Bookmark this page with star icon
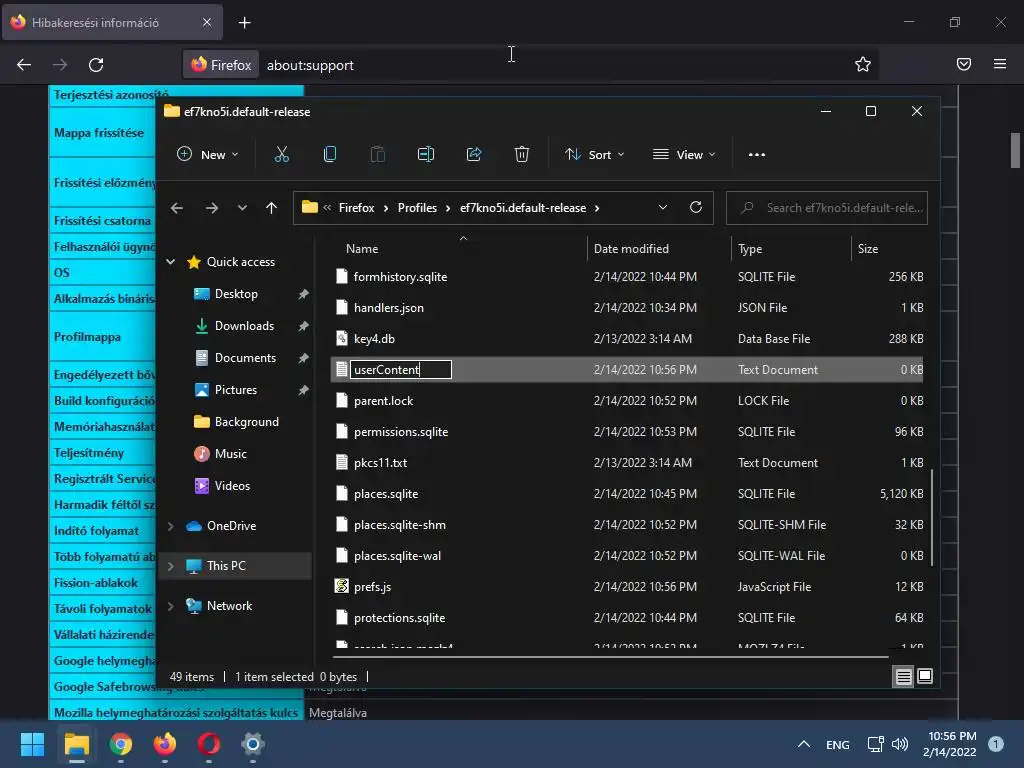Screen dimensions: 1024x768 [862, 64]
